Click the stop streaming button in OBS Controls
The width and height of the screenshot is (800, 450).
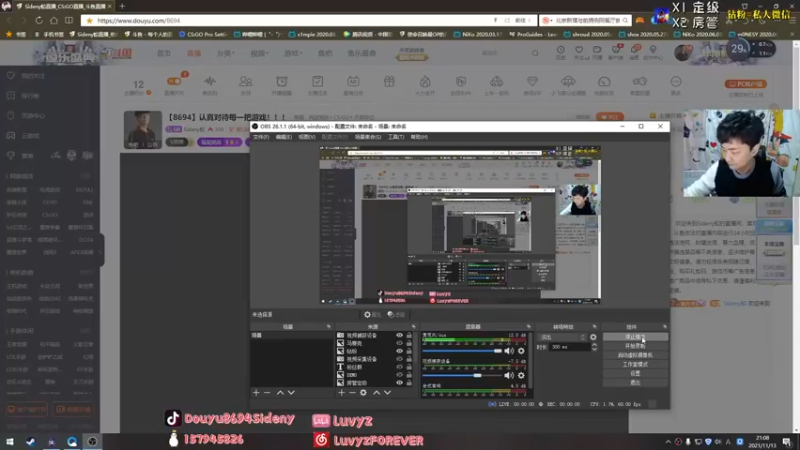[x=635, y=337]
